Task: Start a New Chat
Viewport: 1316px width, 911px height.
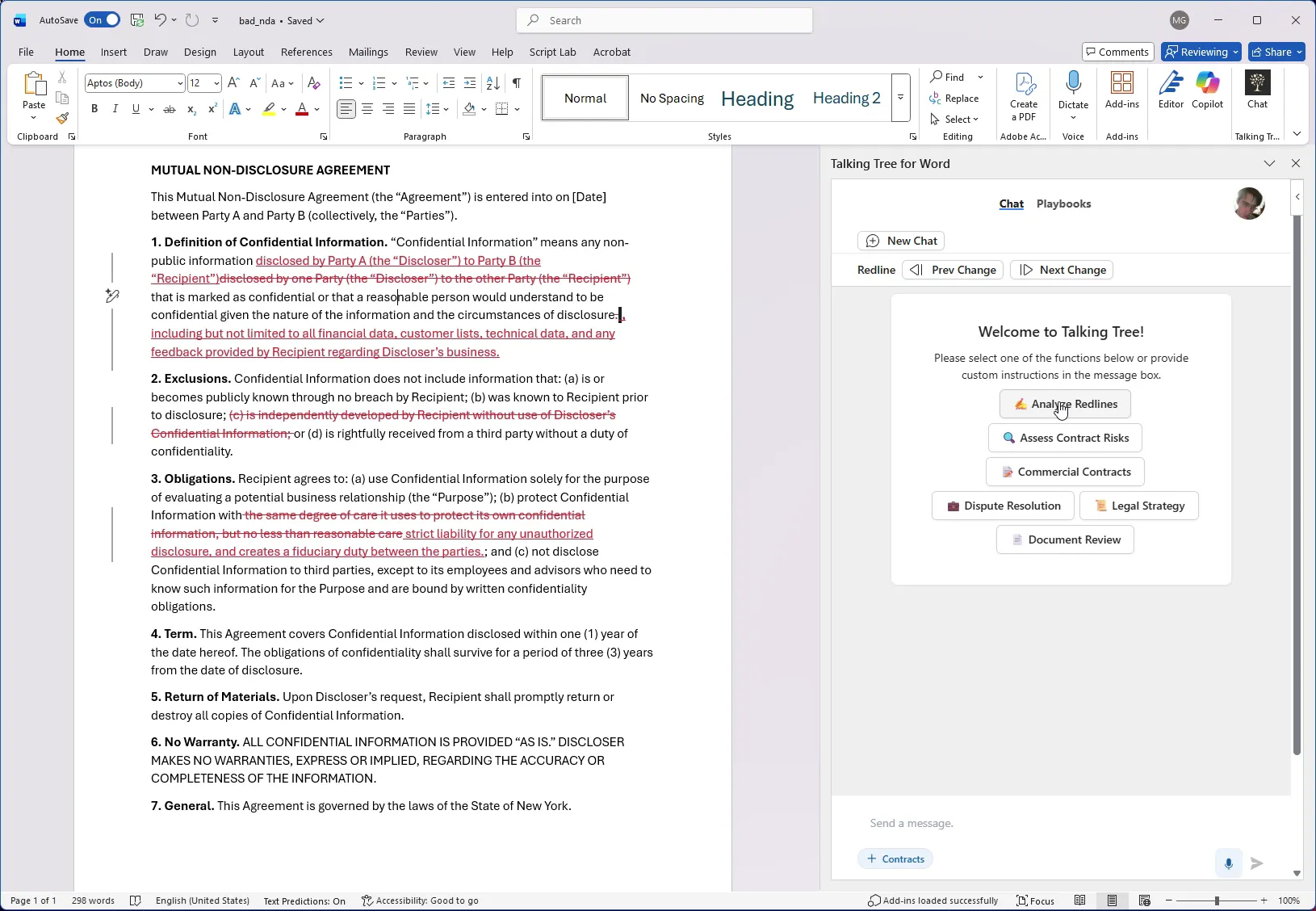Action: tap(901, 241)
